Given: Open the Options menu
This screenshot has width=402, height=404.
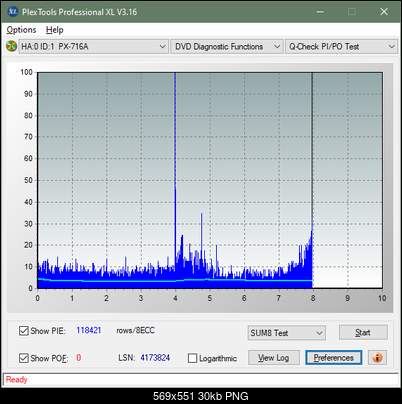Looking at the screenshot, I should pyautogui.click(x=21, y=30).
